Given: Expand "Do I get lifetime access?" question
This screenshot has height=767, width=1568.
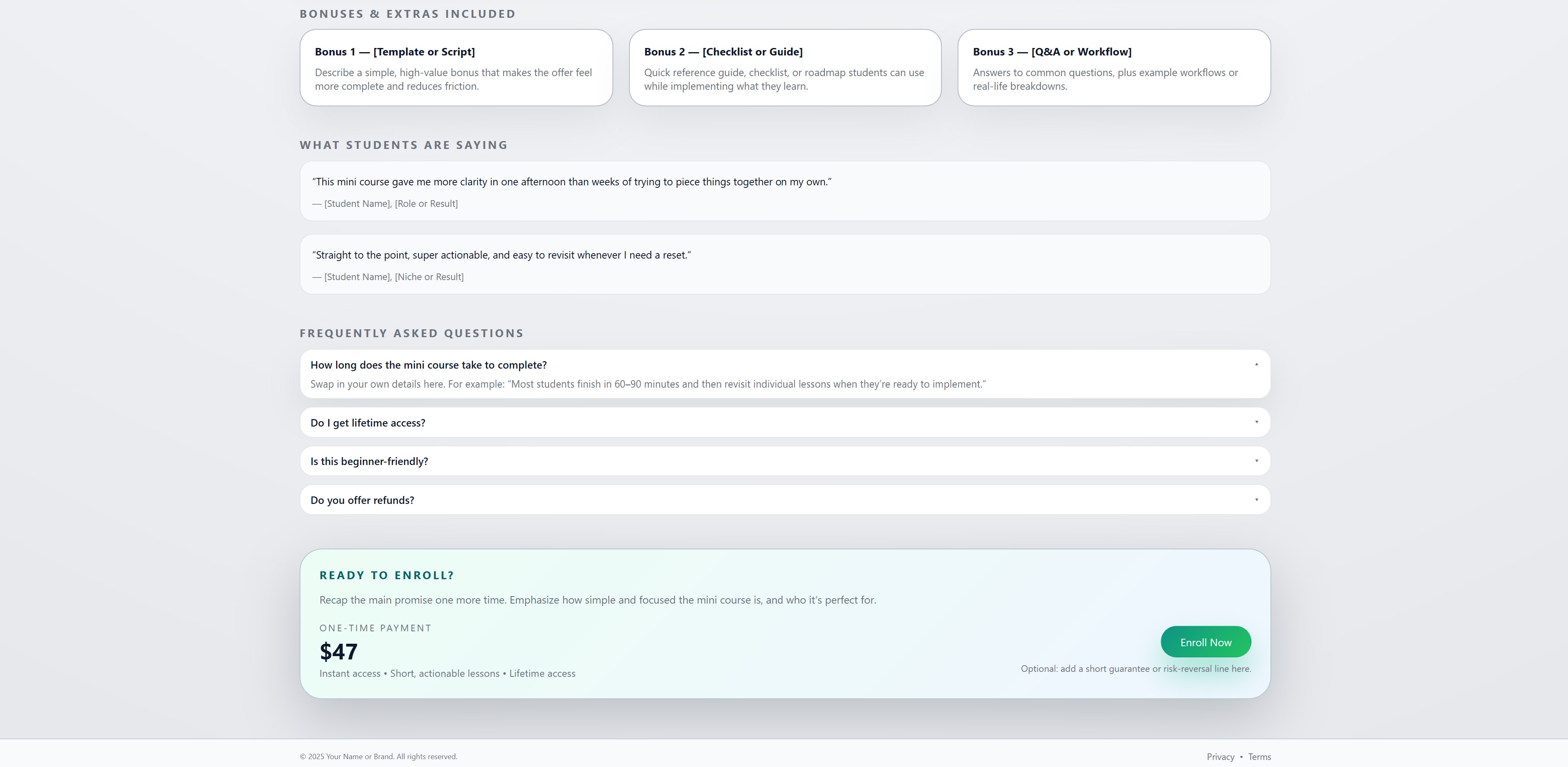Looking at the screenshot, I should click(367, 422).
